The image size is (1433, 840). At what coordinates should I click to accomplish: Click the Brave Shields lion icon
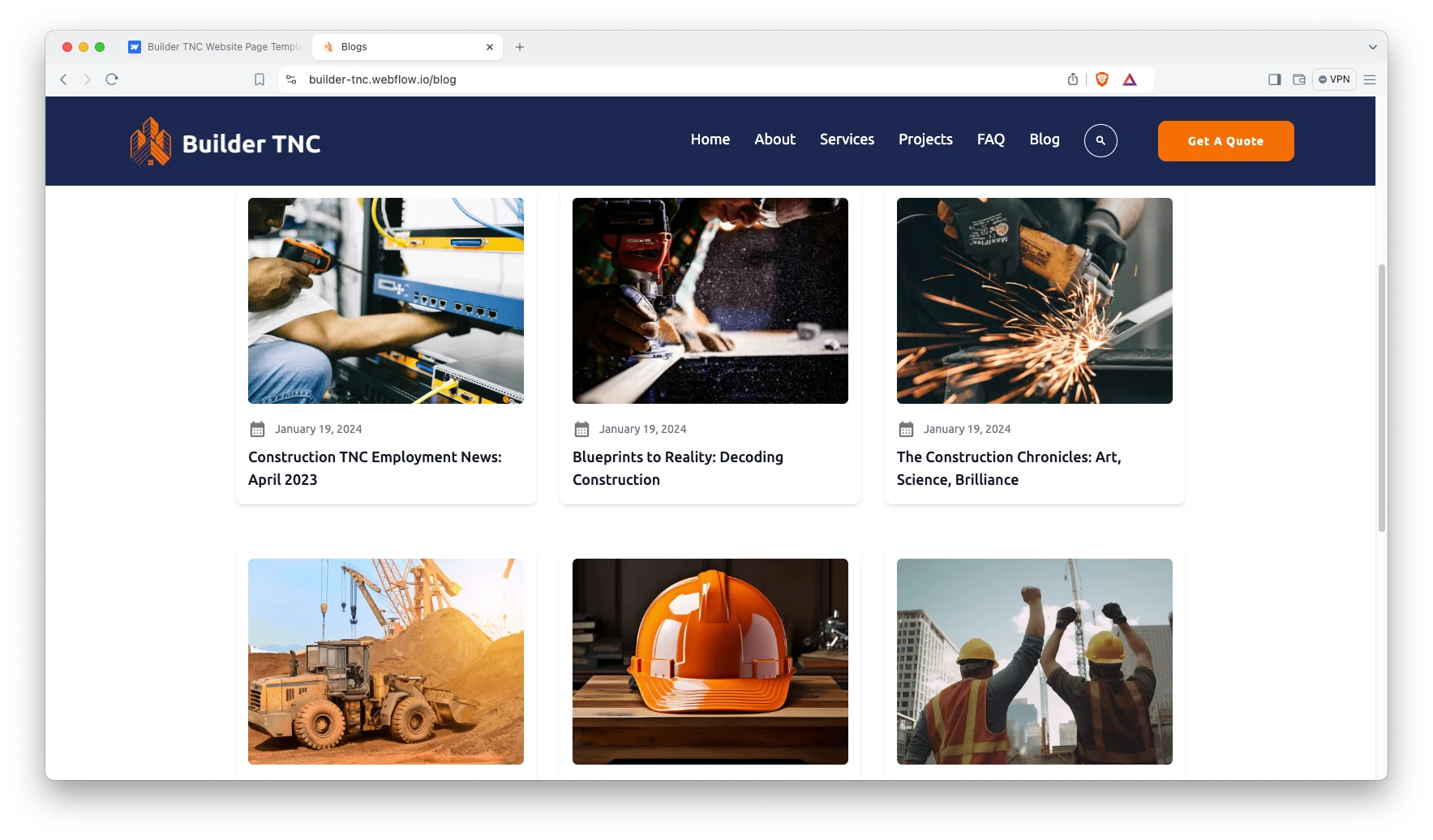click(1101, 79)
